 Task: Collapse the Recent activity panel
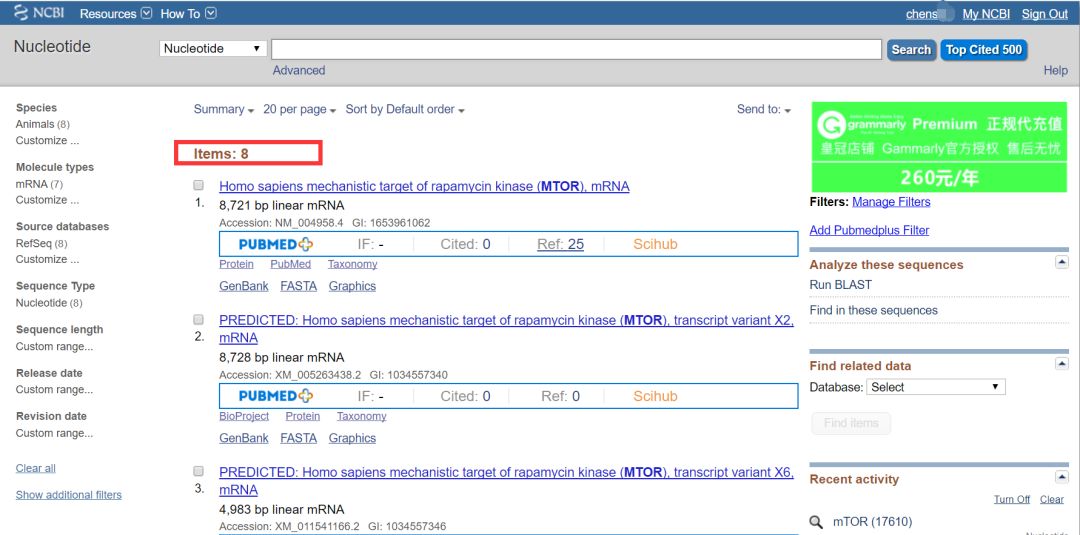tap(1061, 476)
